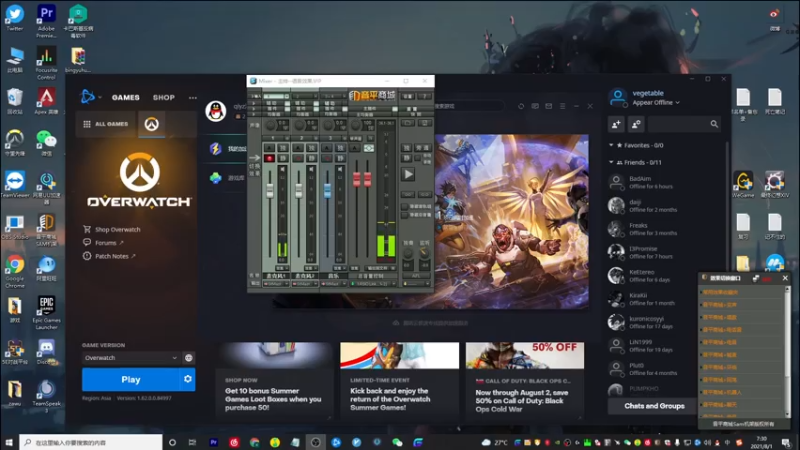This screenshot has width=800, height=450.
Task: Adjust mixer channel 1 white fader
Action: (270, 190)
